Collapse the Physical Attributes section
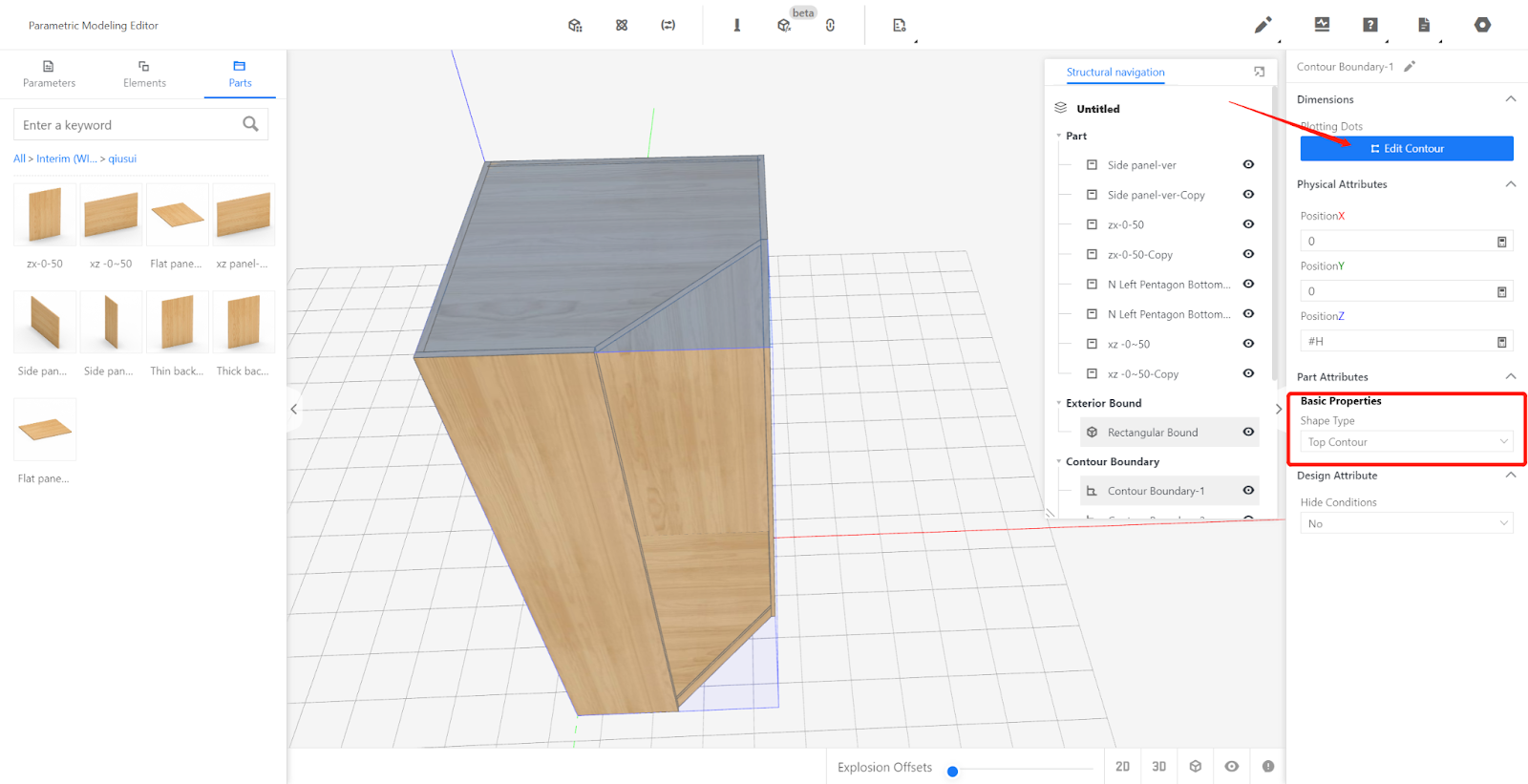The width and height of the screenshot is (1528, 784). 1510,184
